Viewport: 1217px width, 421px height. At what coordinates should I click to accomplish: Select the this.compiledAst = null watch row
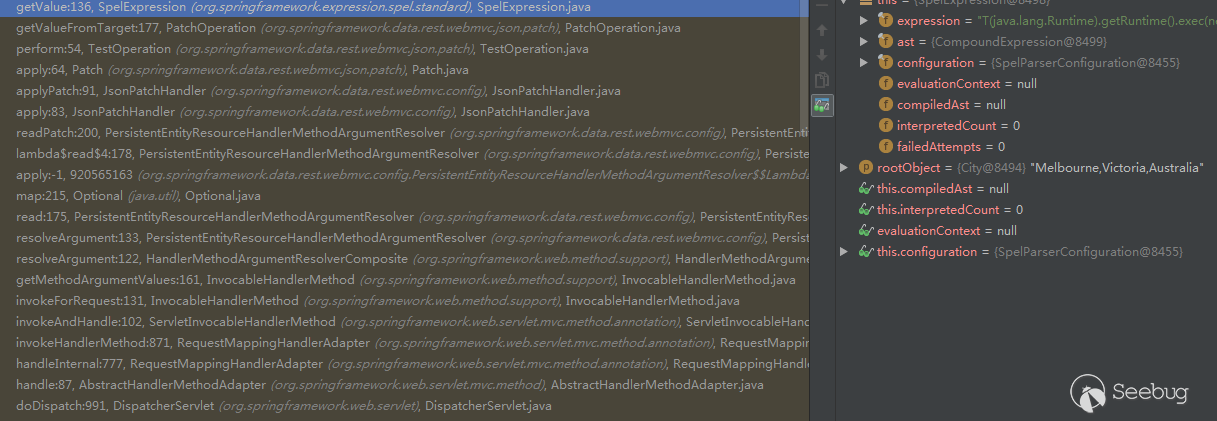point(1025,189)
